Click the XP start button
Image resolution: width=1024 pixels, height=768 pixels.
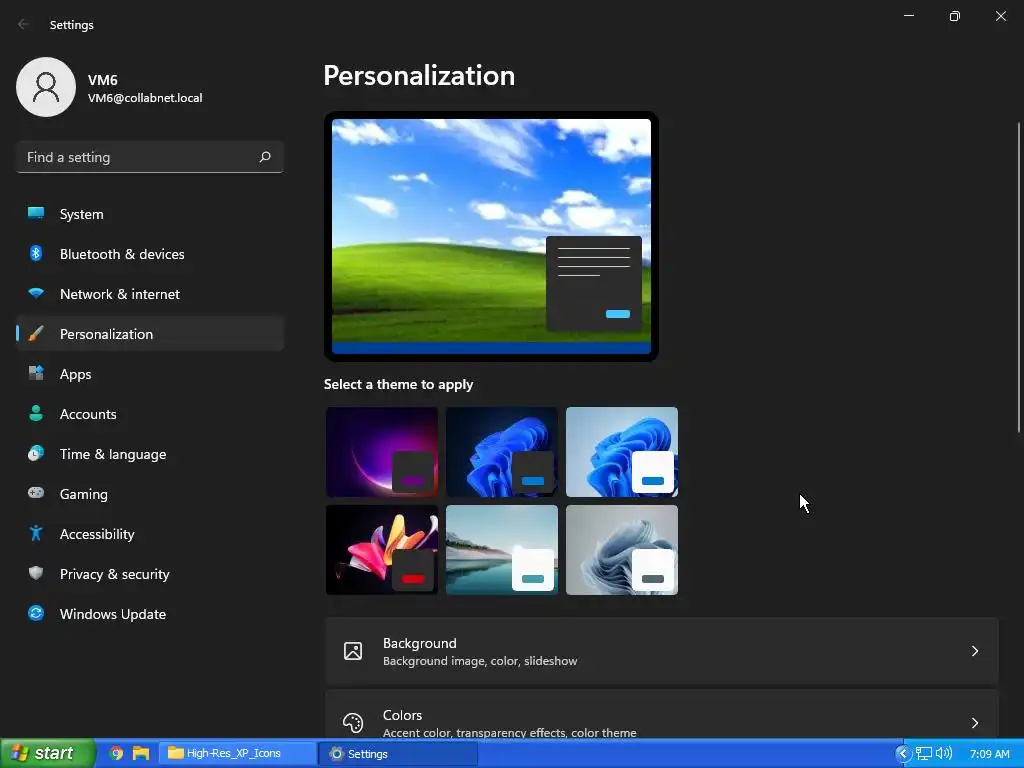coord(48,753)
